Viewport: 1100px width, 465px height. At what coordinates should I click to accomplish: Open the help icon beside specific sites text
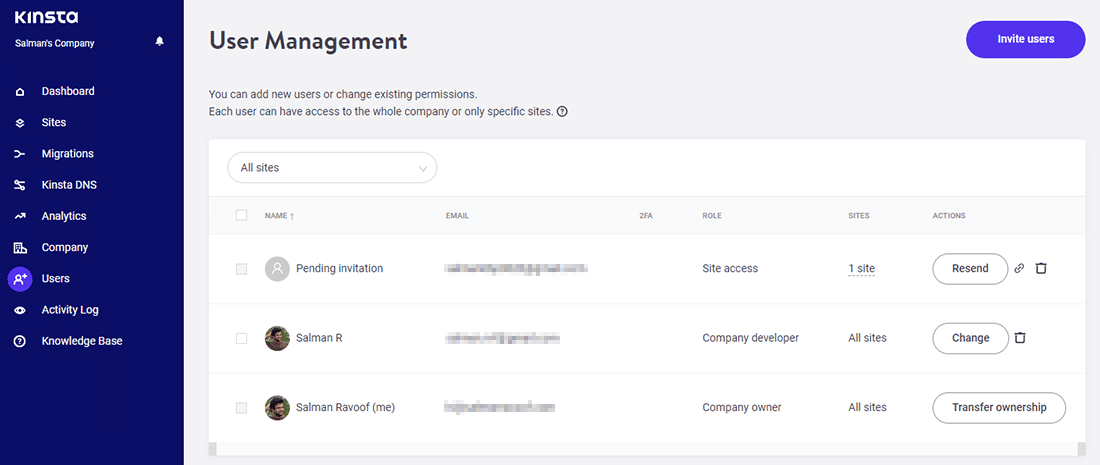pyautogui.click(x=562, y=111)
